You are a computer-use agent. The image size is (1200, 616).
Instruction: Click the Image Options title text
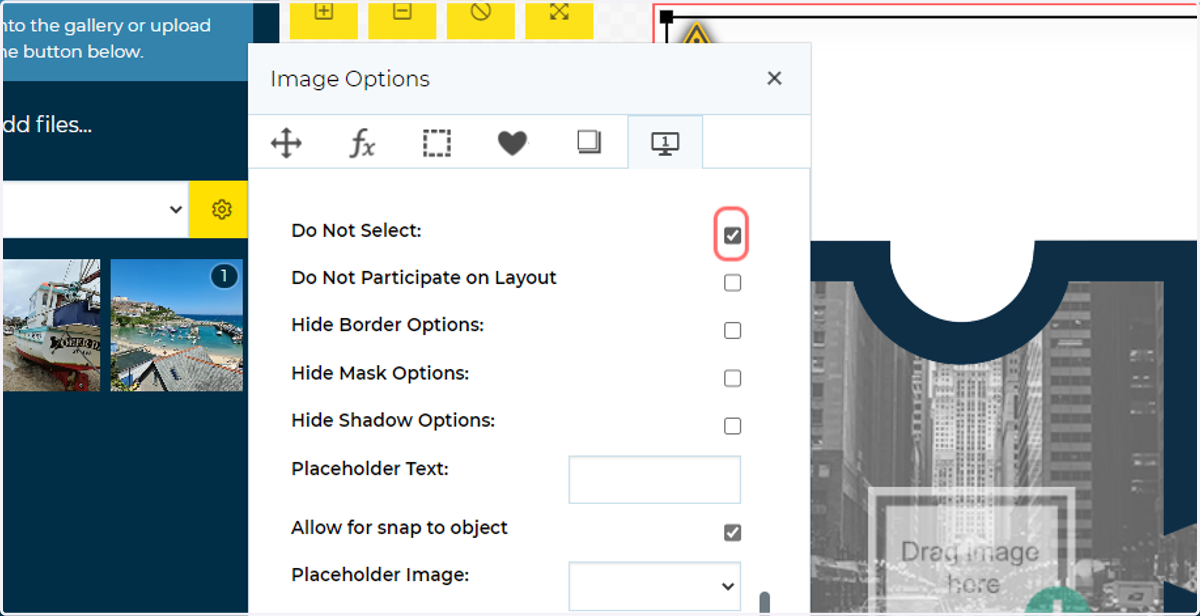[x=350, y=79]
